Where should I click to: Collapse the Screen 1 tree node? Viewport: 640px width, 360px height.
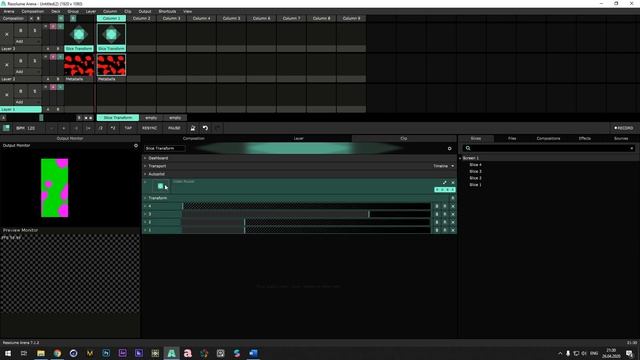(460, 158)
